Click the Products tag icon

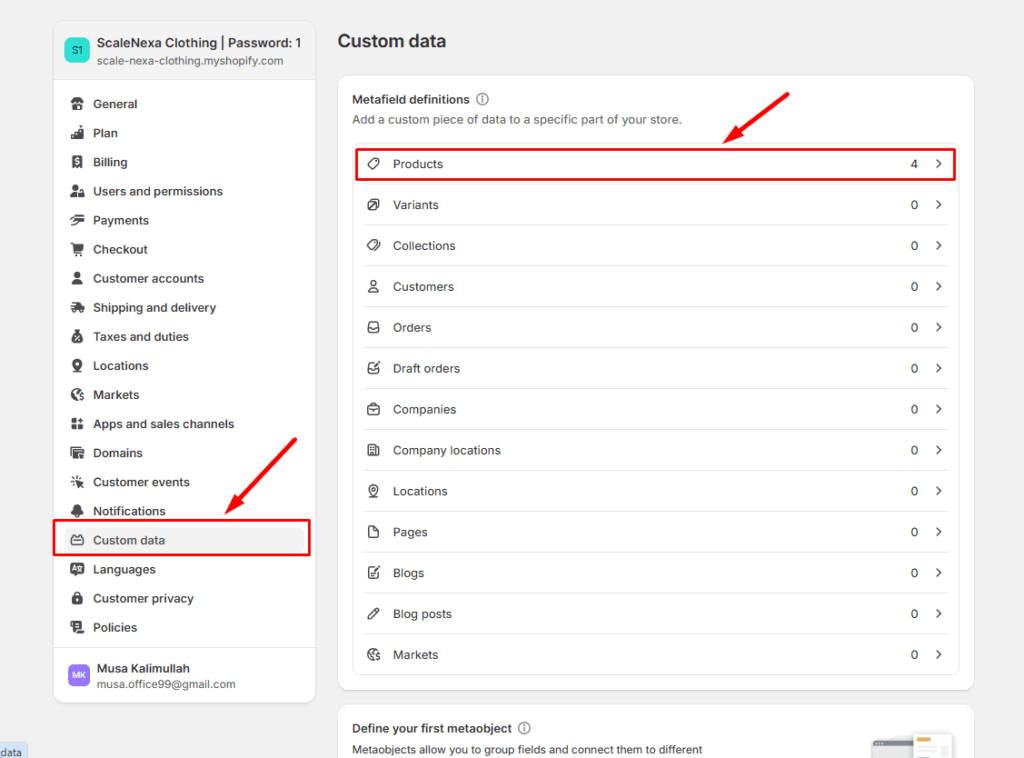pyautogui.click(x=374, y=164)
